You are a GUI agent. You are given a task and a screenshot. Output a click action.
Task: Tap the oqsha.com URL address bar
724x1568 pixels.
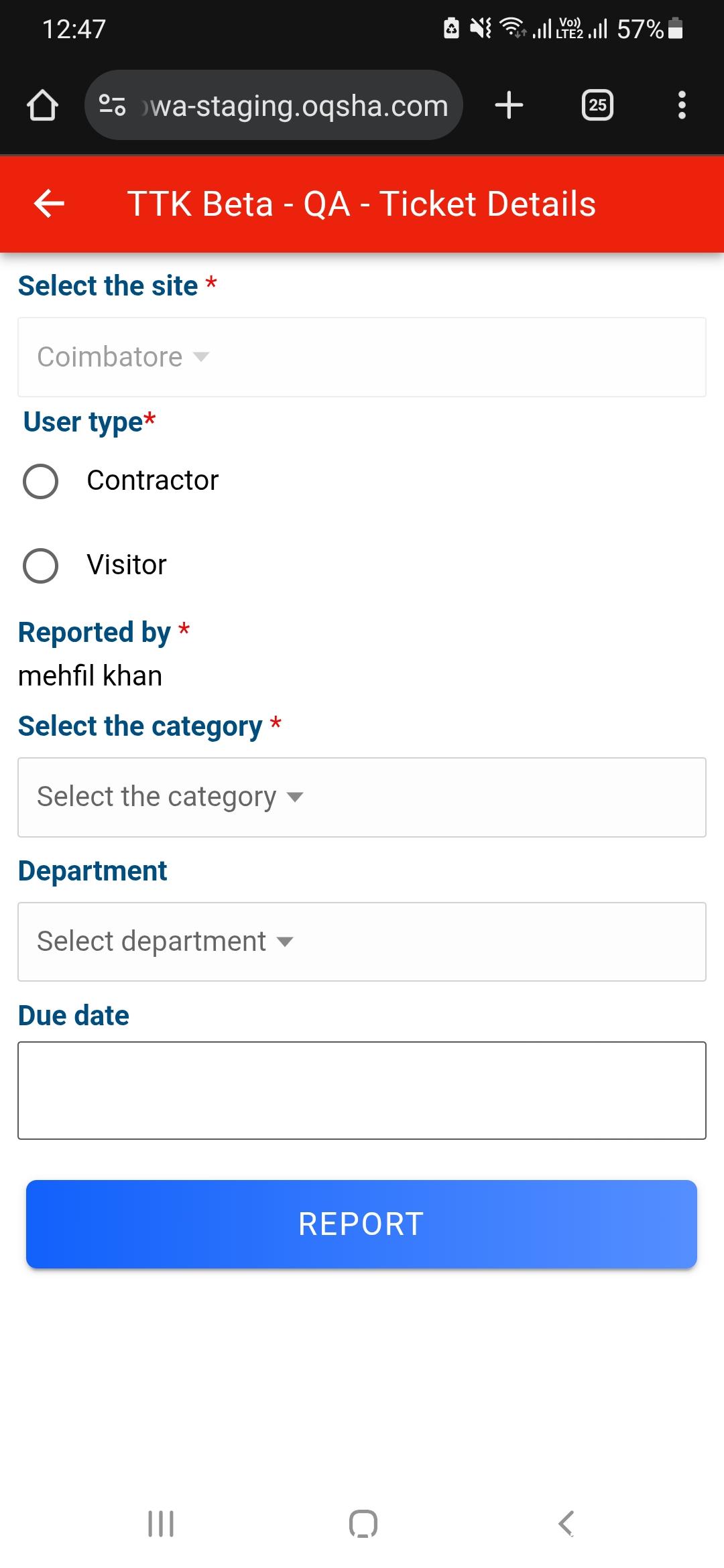(x=298, y=106)
